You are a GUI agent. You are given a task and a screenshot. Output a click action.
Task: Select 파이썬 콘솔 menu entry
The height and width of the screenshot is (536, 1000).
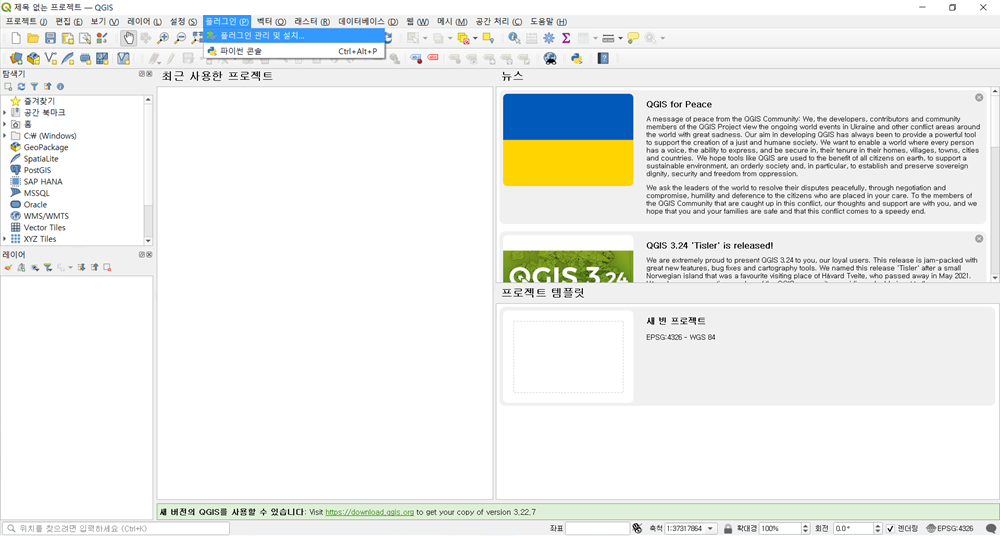[294, 51]
